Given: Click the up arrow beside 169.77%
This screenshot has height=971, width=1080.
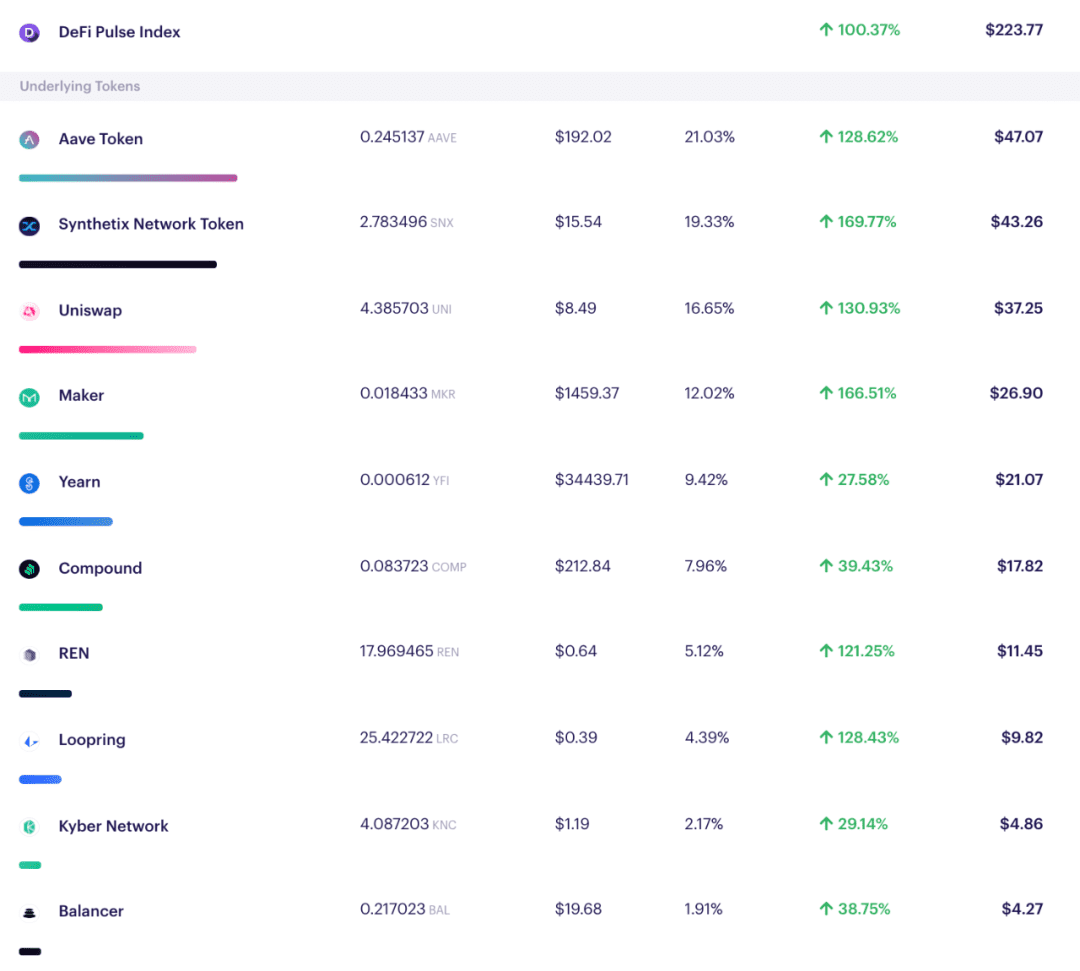Looking at the screenshot, I should click(826, 221).
